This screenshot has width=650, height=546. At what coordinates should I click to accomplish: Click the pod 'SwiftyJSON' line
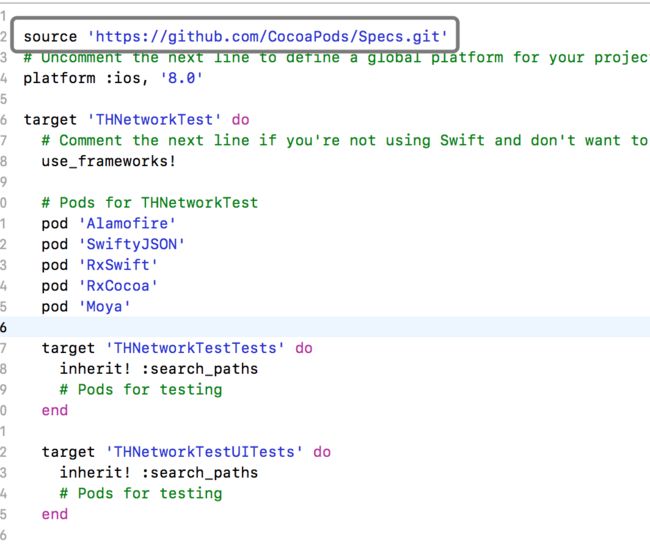coord(113,244)
